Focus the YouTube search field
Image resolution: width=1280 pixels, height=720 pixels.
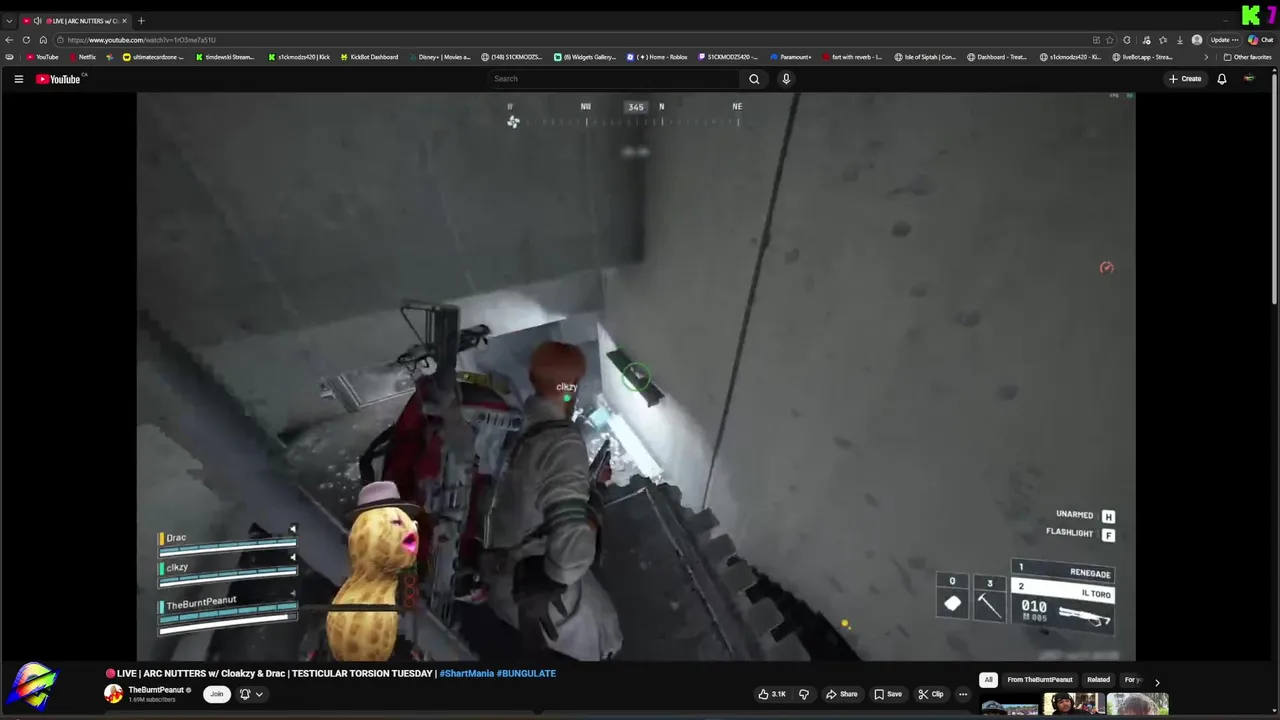613,79
